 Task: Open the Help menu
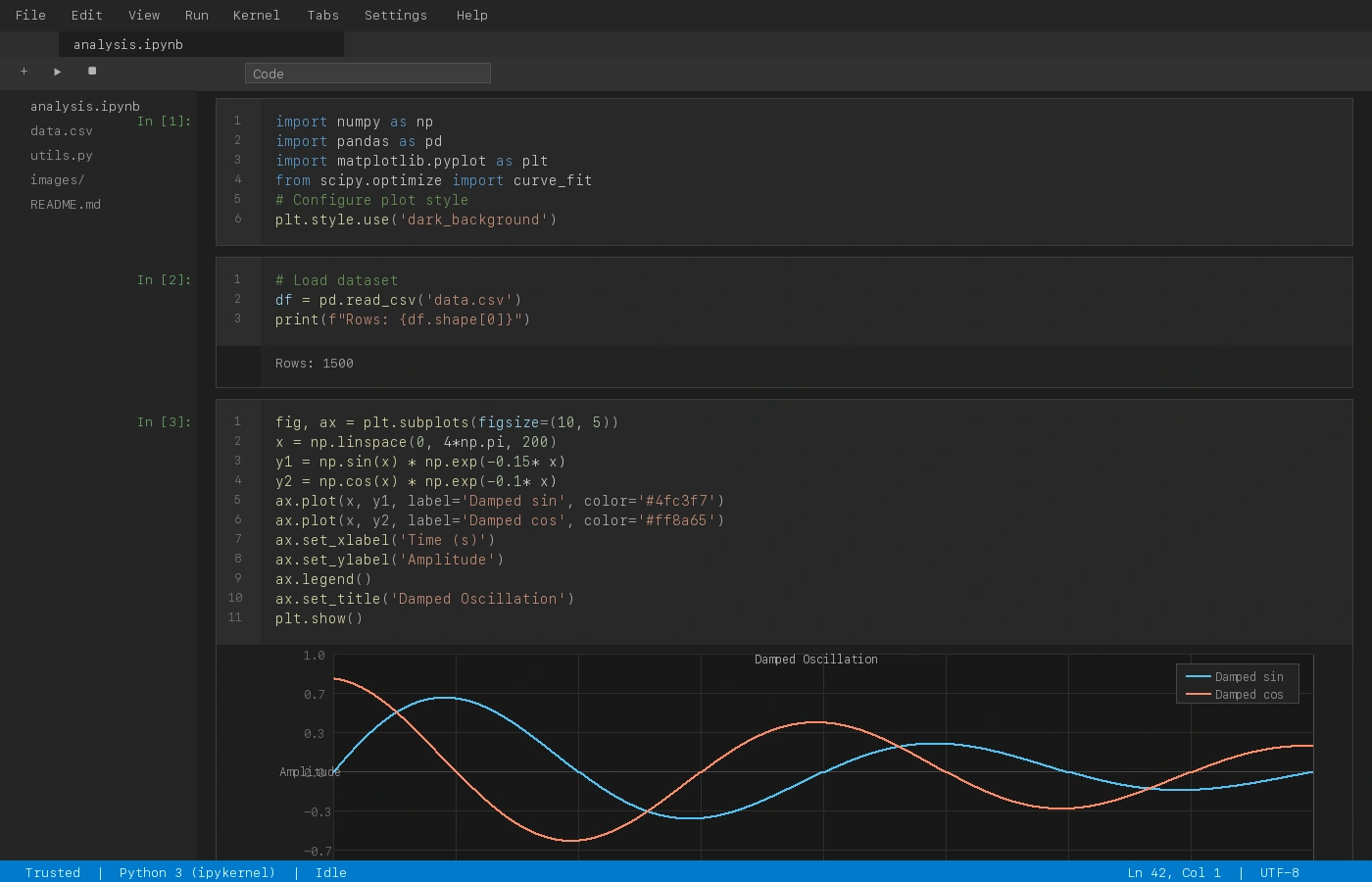[x=471, y=15]
